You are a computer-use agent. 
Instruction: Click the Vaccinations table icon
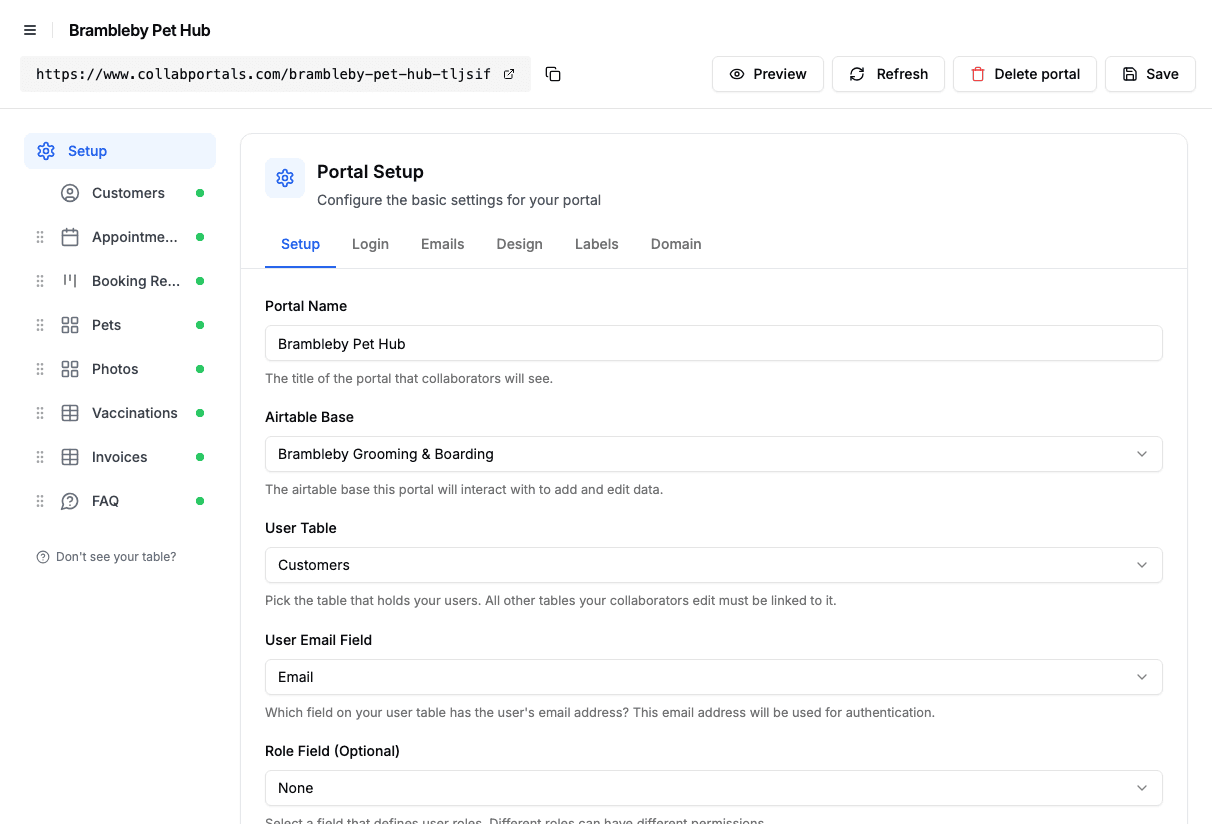click(x=70, y=413)
